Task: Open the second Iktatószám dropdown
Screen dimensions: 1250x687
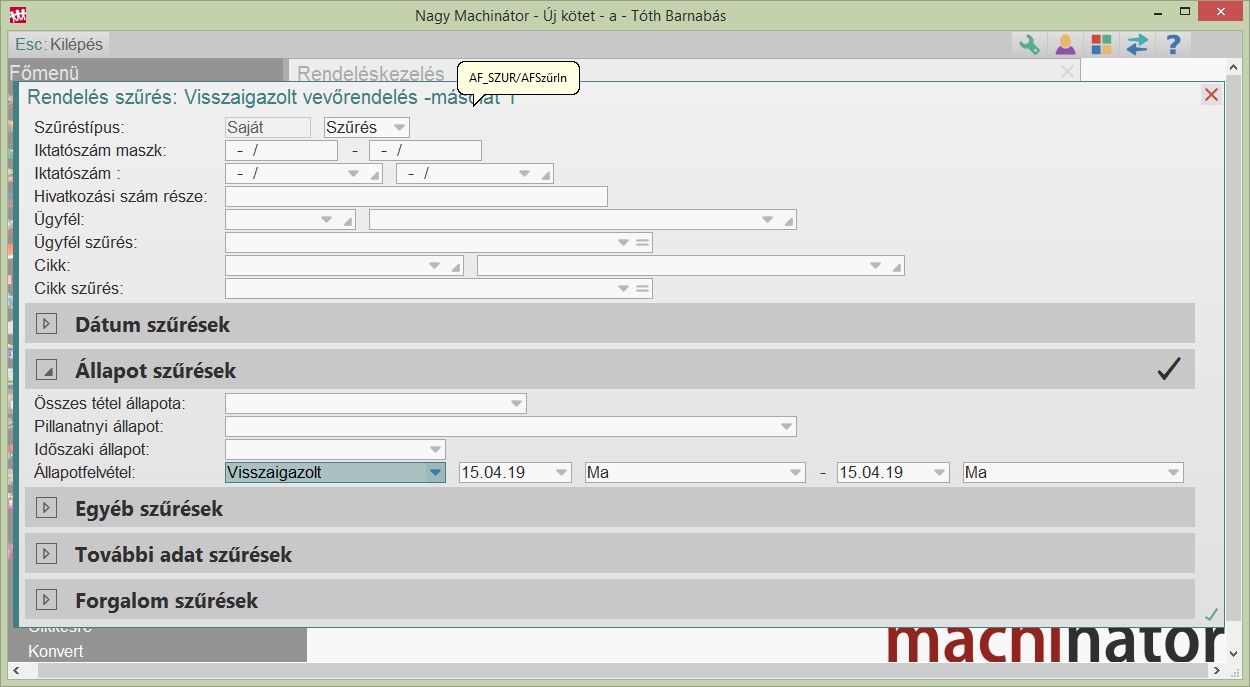Action: 524,174
